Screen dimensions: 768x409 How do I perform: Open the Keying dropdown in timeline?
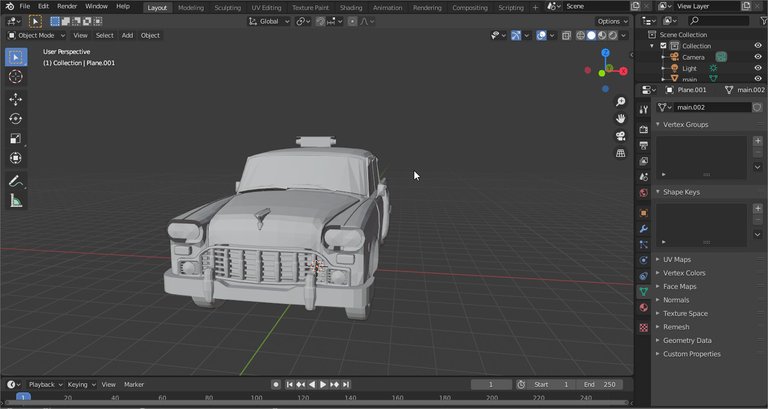(81, 385)
